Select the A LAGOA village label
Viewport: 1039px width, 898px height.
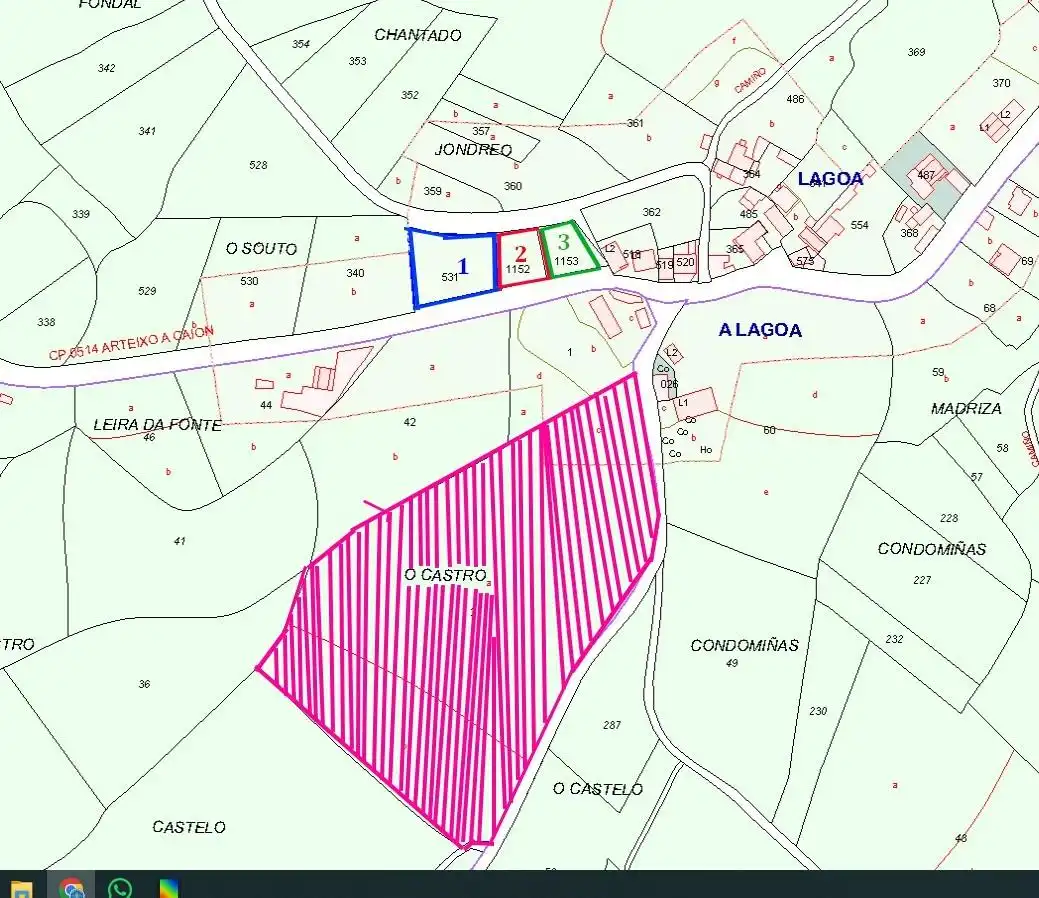coord(760,330)
